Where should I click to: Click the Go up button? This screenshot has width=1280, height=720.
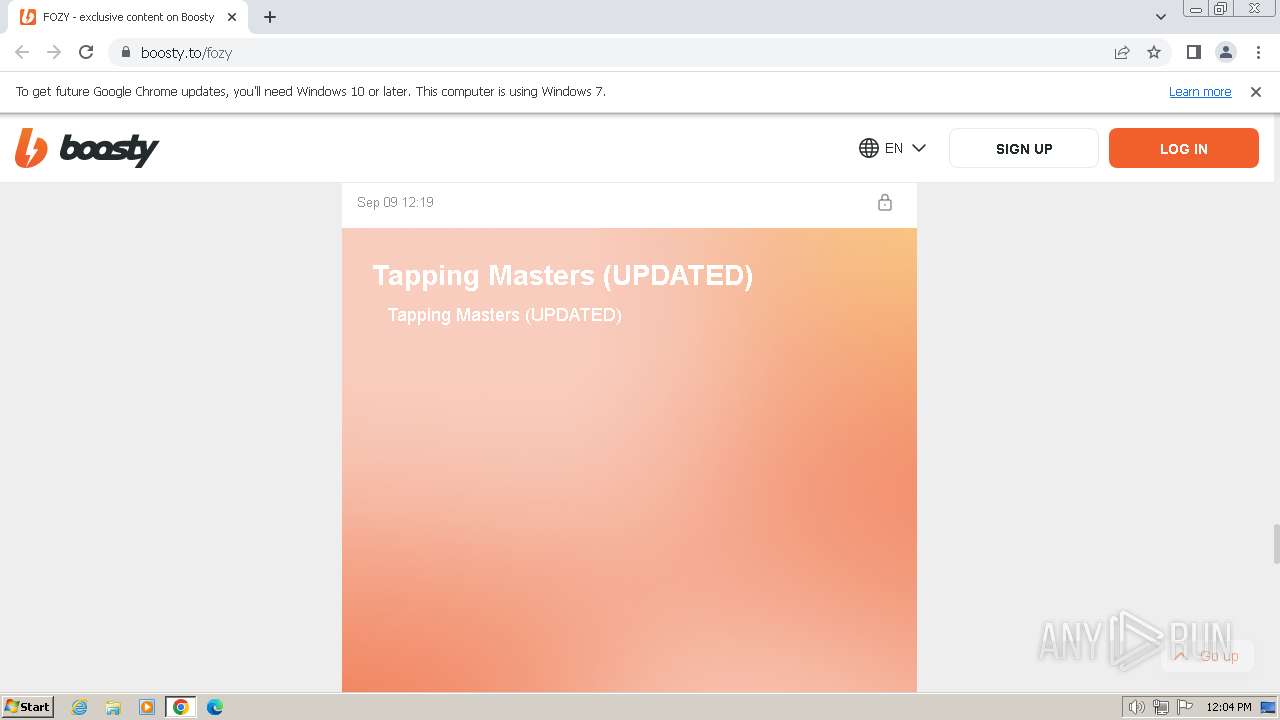1207,656
